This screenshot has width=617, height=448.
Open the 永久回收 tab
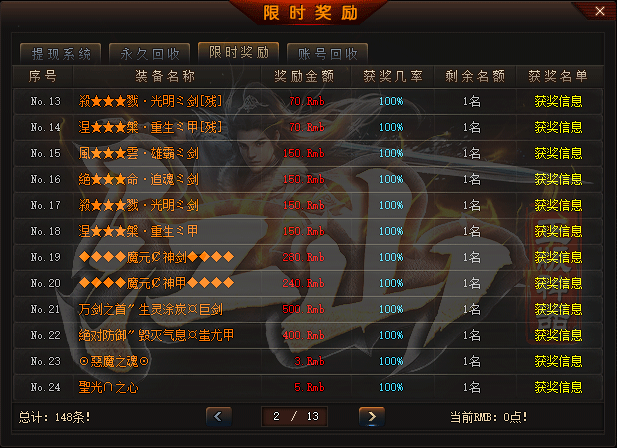point(150,54)
